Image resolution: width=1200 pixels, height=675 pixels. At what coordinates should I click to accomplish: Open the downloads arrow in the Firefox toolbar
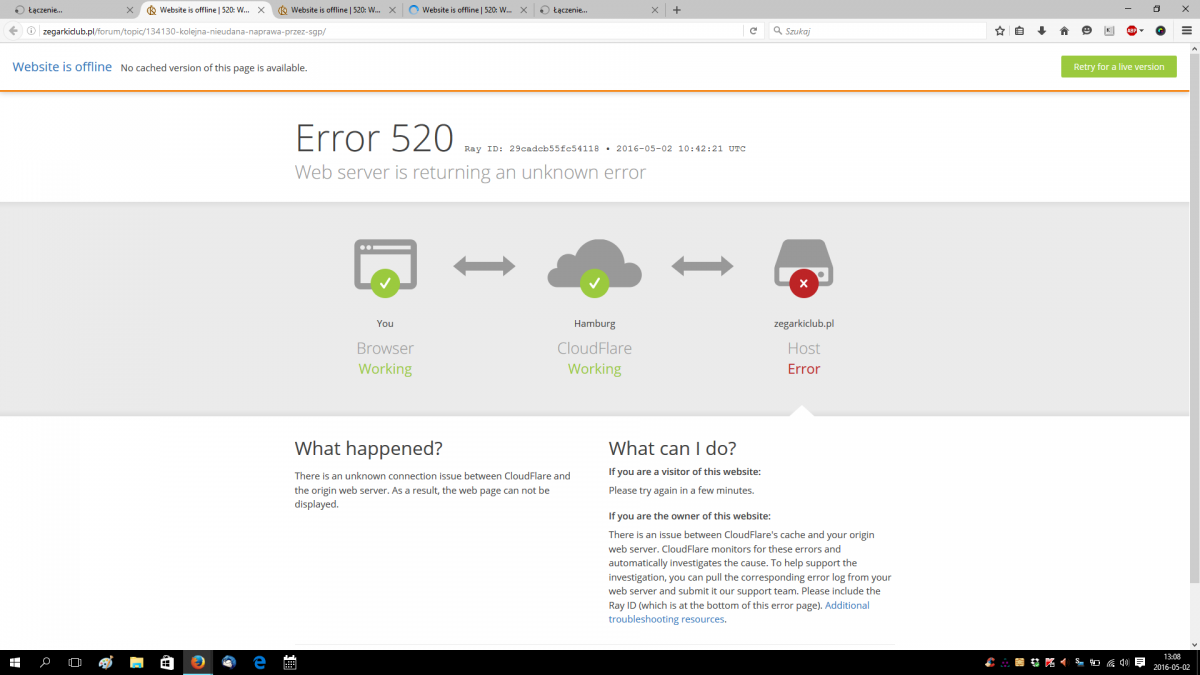point(1041,31)
